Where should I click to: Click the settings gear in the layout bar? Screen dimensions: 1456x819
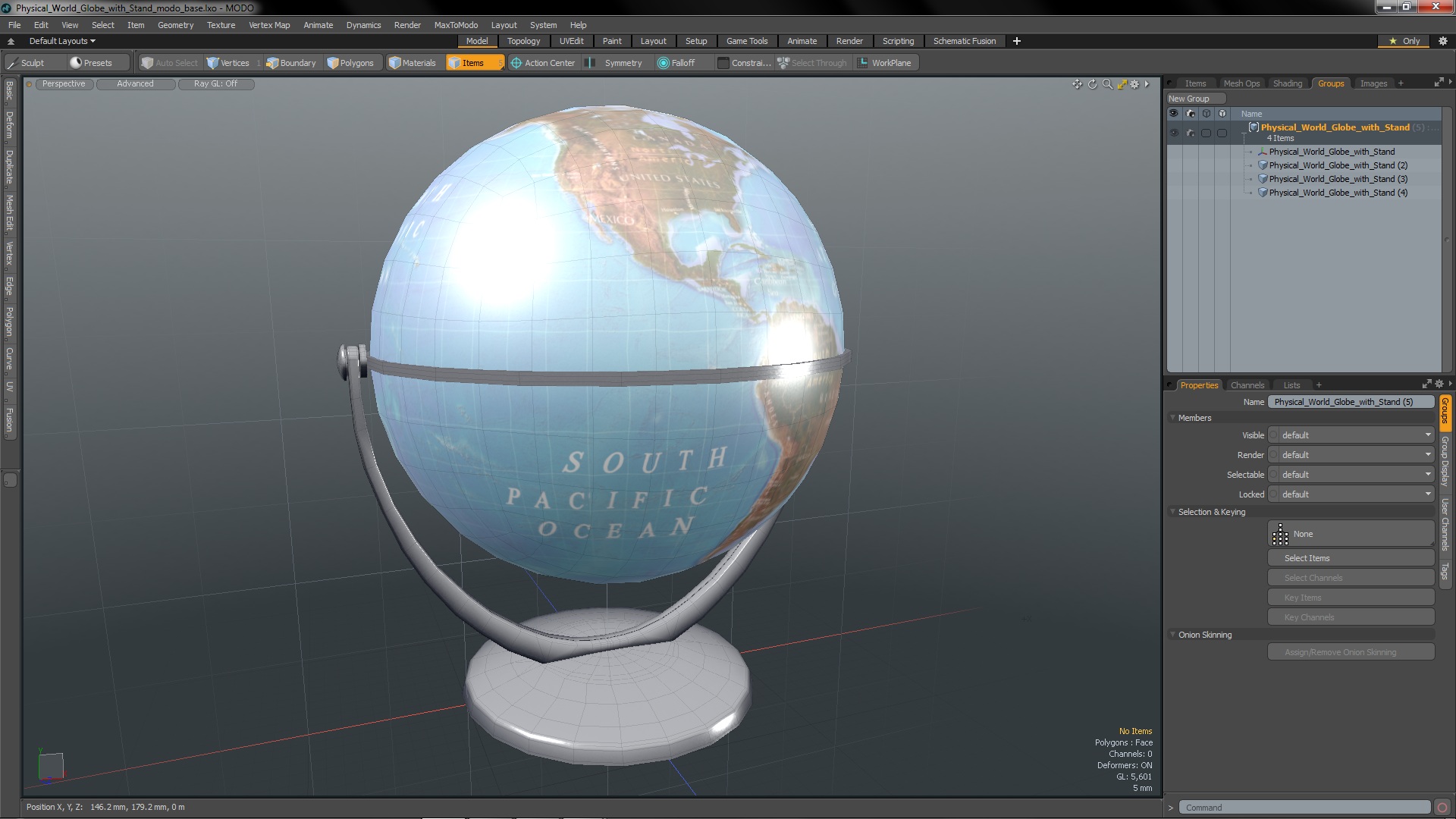coord(1442,41)
